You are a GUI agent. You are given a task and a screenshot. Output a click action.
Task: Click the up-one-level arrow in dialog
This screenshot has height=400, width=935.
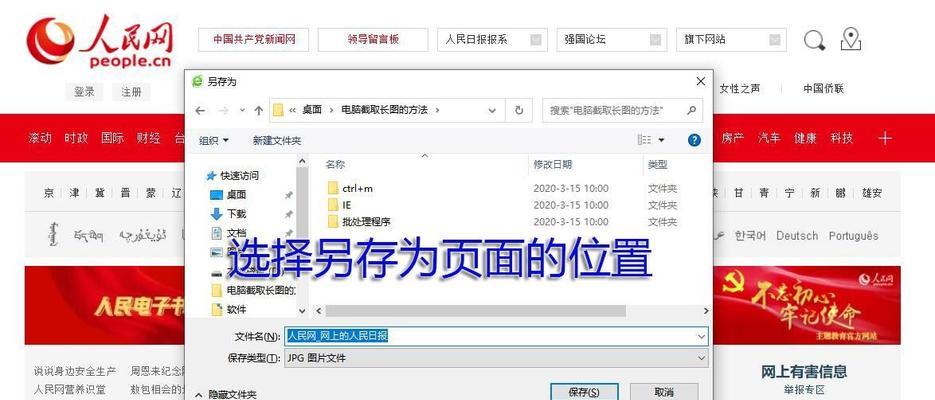click(258, 110)
